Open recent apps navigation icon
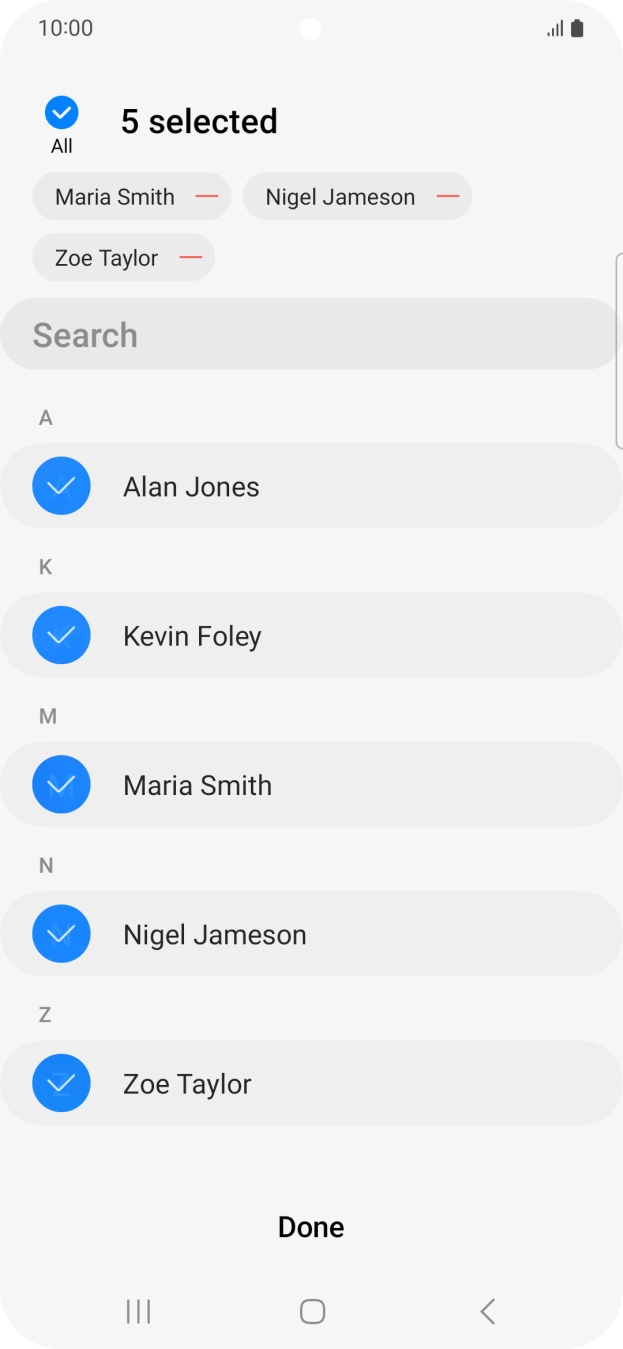 pos(138,1311)
